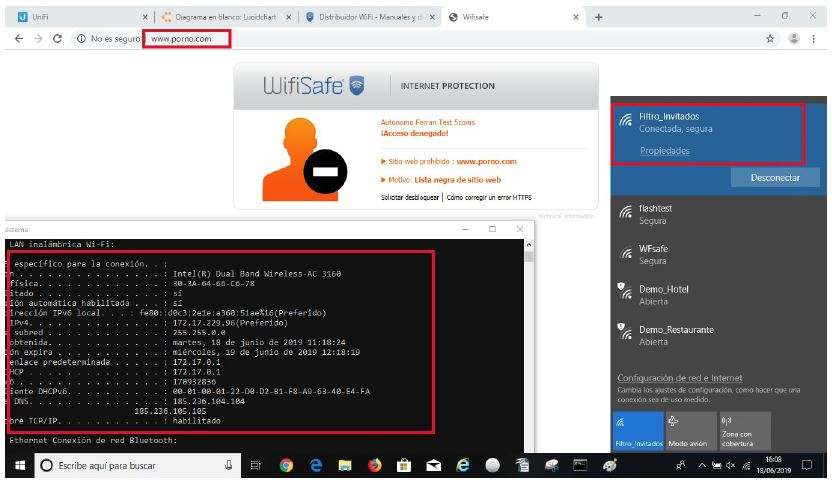Open Internet Explorer from the taskbar
Viewport: 832px width, 485px height.
[x=463, y=465]
